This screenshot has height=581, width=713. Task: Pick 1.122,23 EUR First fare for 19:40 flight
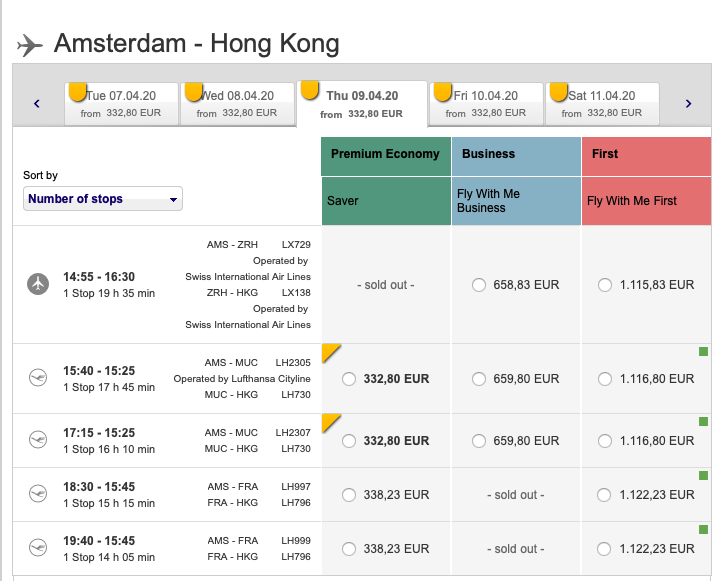[605, 549]
